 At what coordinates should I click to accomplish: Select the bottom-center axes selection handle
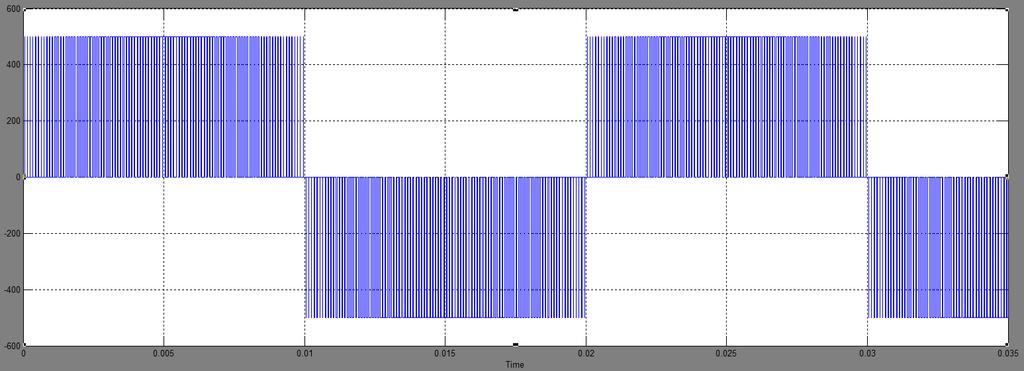point(515,345)
